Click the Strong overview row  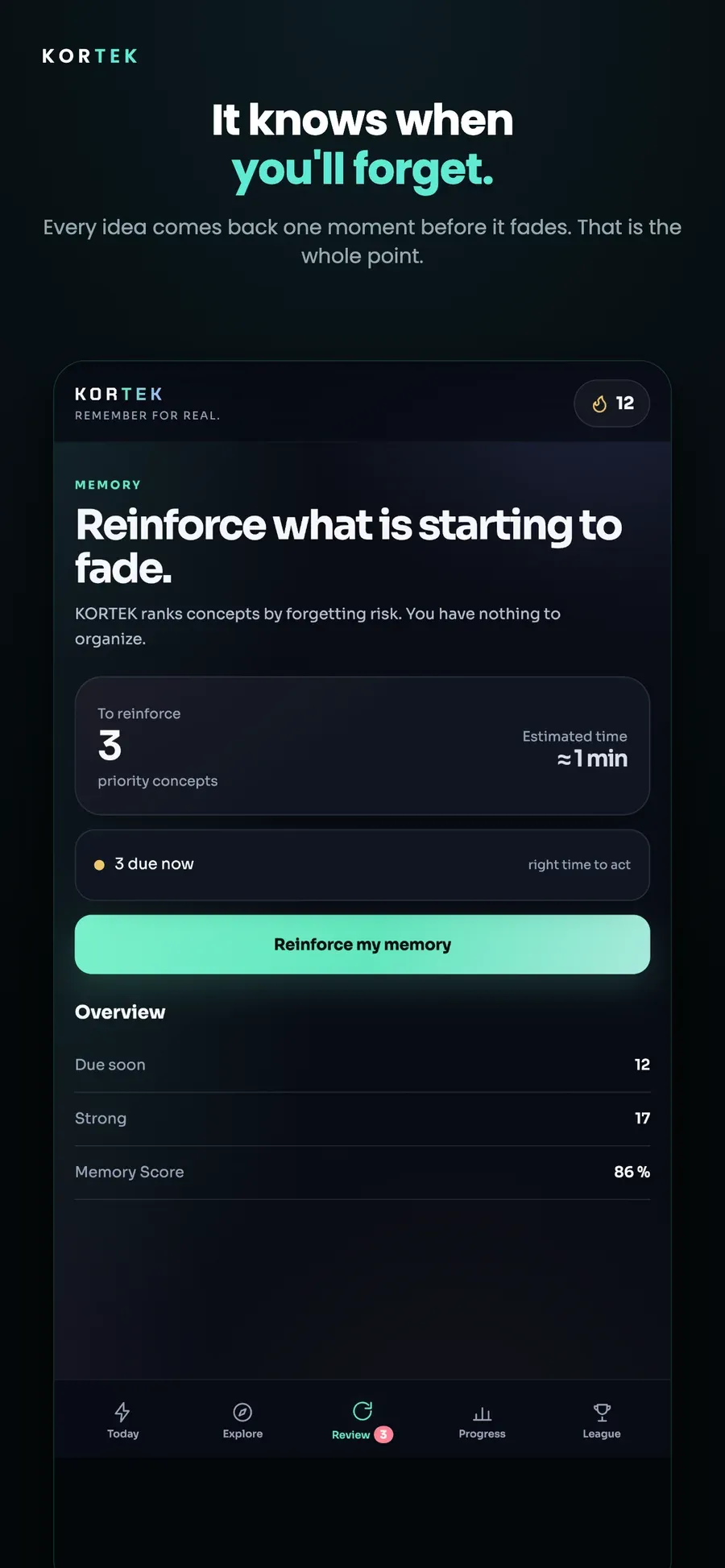362,1119
